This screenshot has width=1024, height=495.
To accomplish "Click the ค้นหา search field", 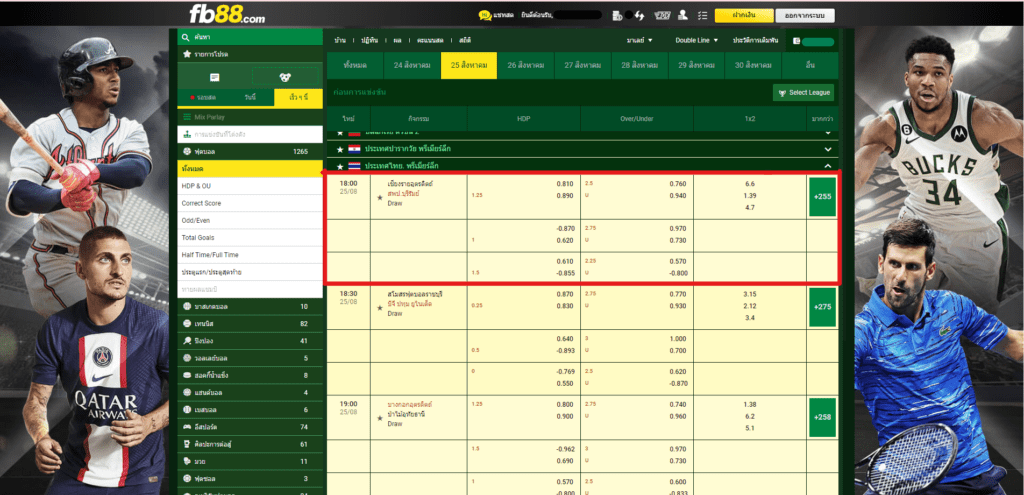I will [x=250, y=38].
